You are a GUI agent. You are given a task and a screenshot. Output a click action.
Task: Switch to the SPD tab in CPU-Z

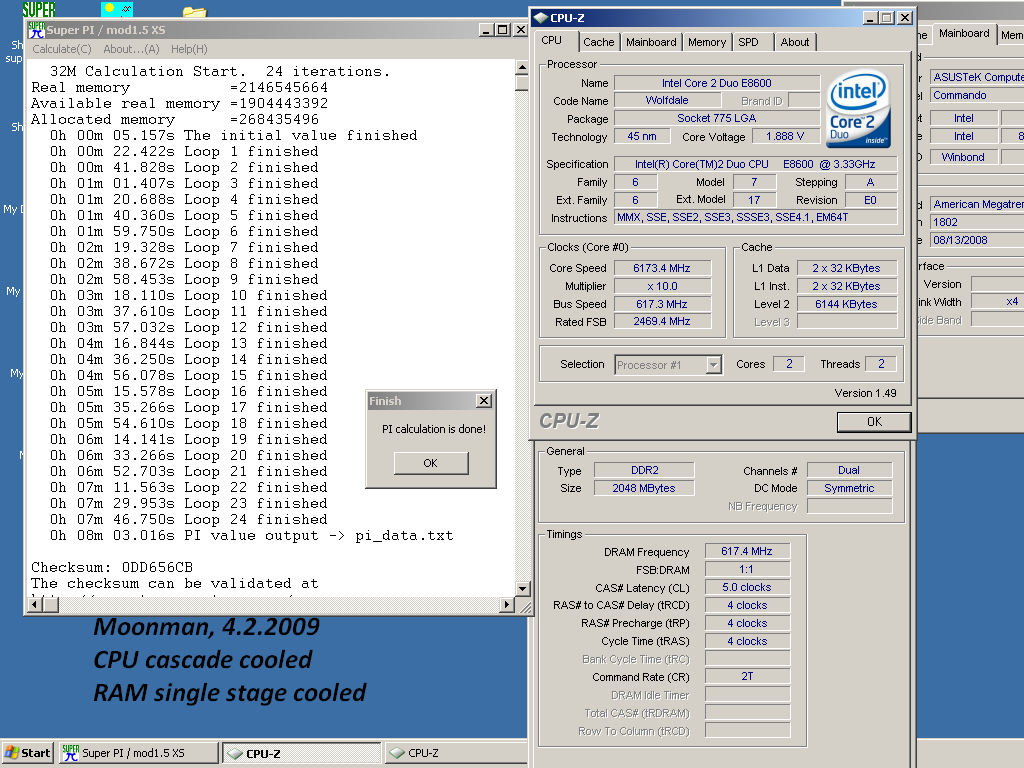pos(748,42)
